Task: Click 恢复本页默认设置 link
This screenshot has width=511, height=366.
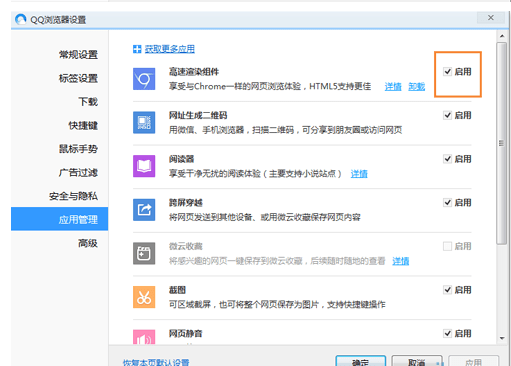Action: (x=156, y=362)
